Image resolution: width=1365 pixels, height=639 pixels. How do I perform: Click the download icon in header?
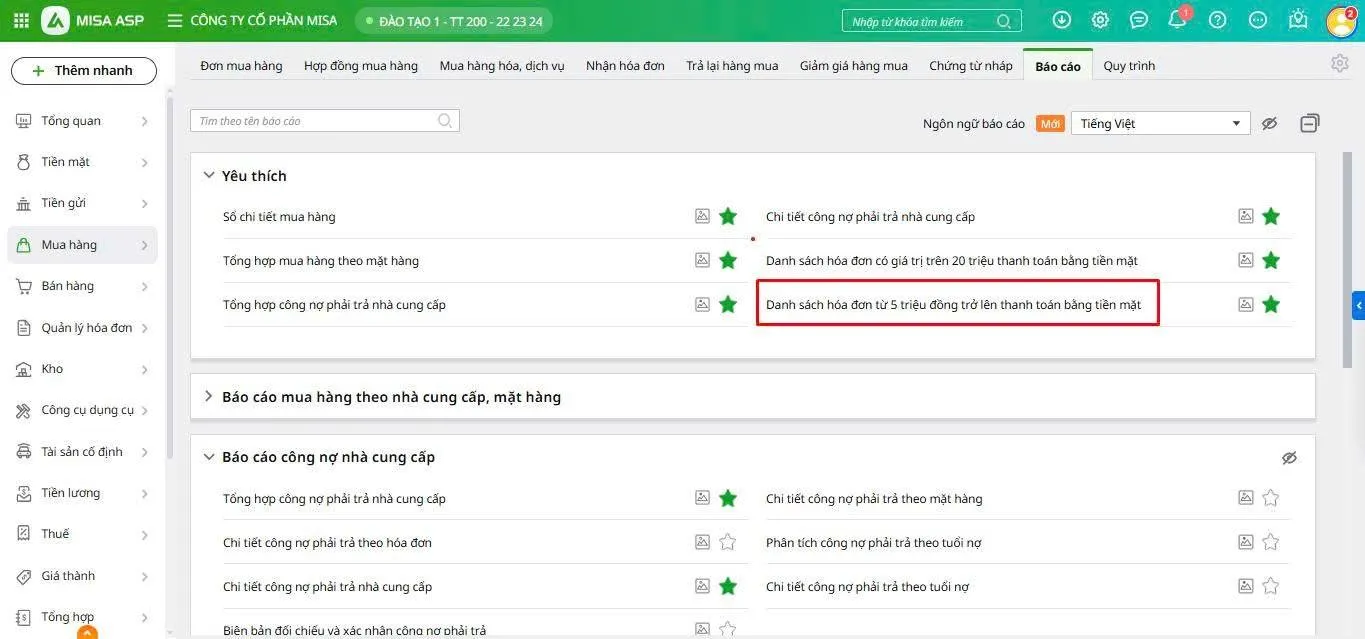click(1062, 20)
